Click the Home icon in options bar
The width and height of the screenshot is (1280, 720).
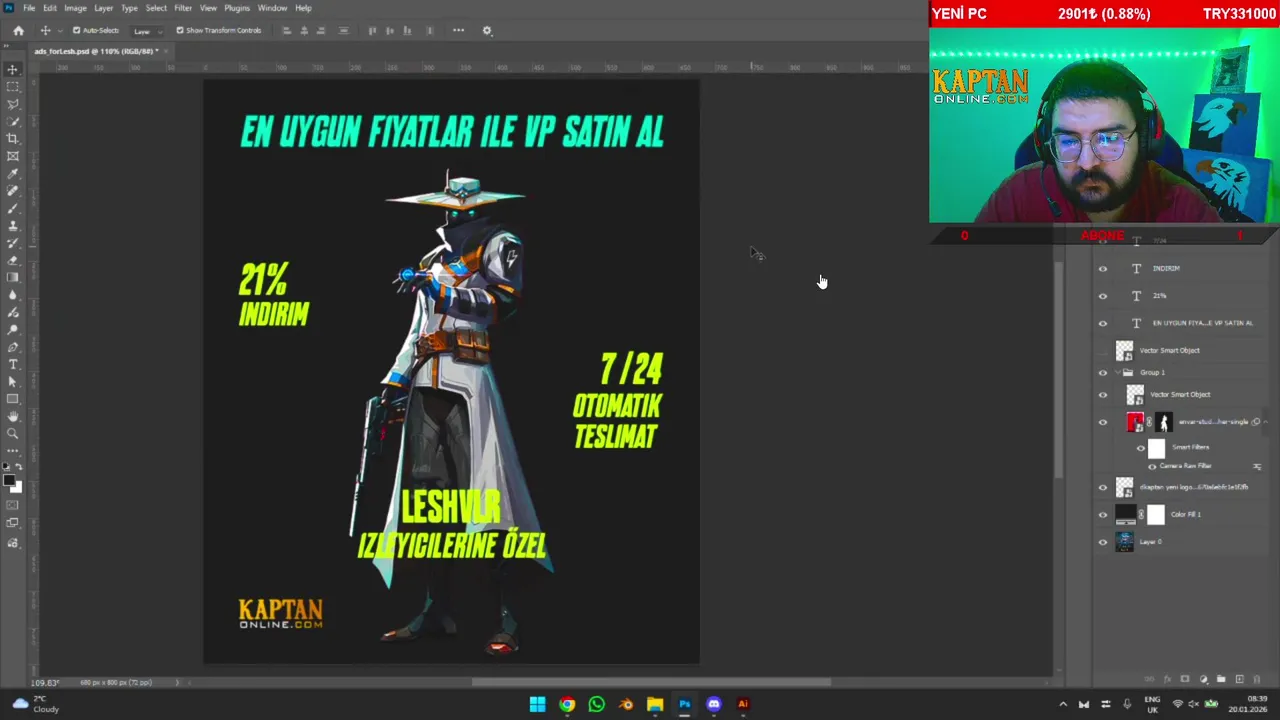click(18, 30)
